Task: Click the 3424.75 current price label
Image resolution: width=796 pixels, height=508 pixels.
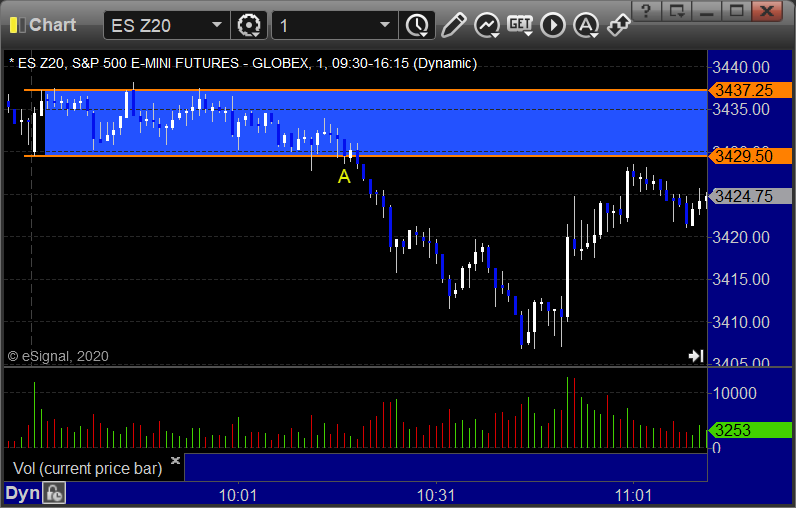Action: 750,196
